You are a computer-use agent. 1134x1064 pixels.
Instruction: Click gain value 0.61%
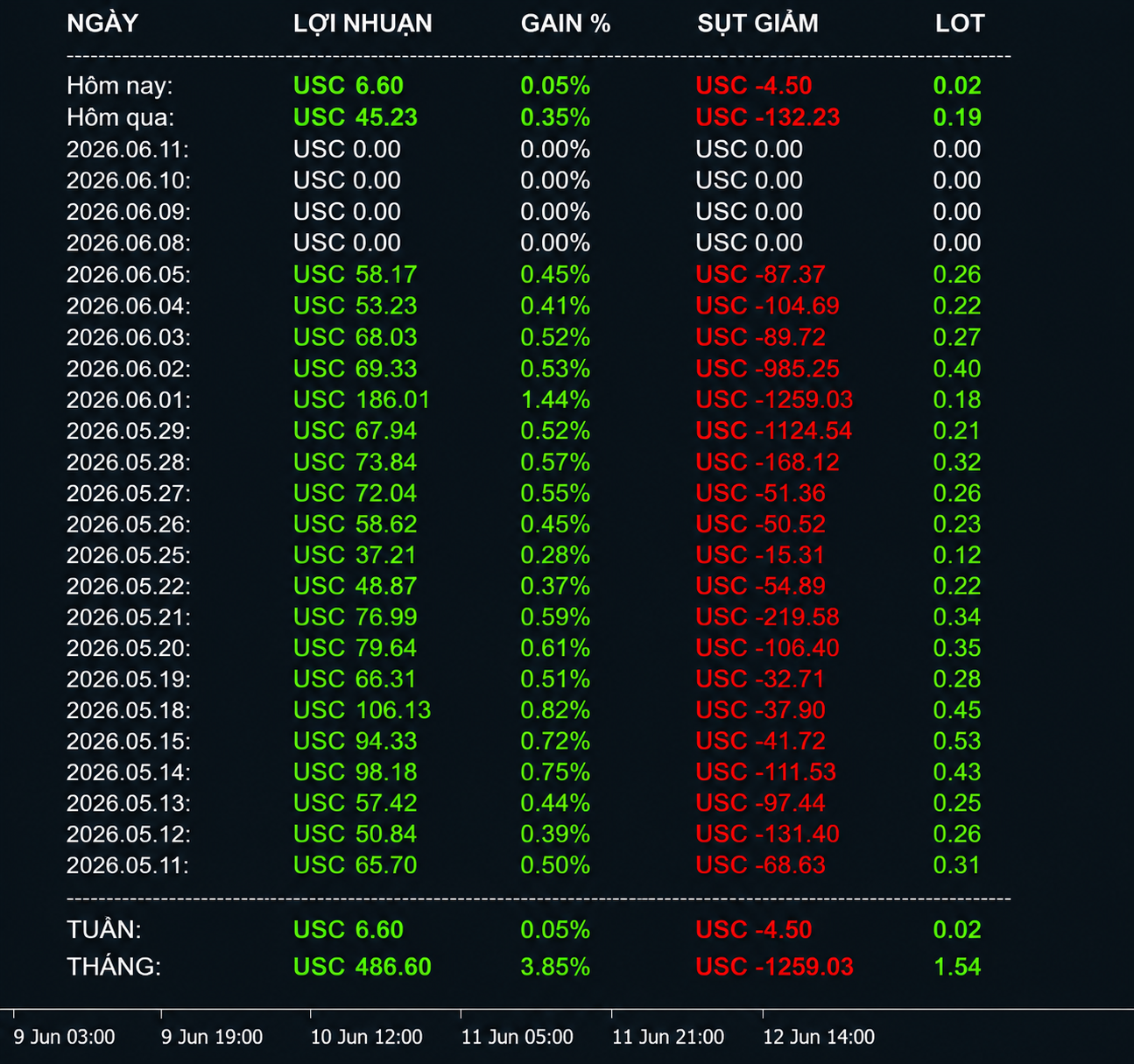point(555,648)
